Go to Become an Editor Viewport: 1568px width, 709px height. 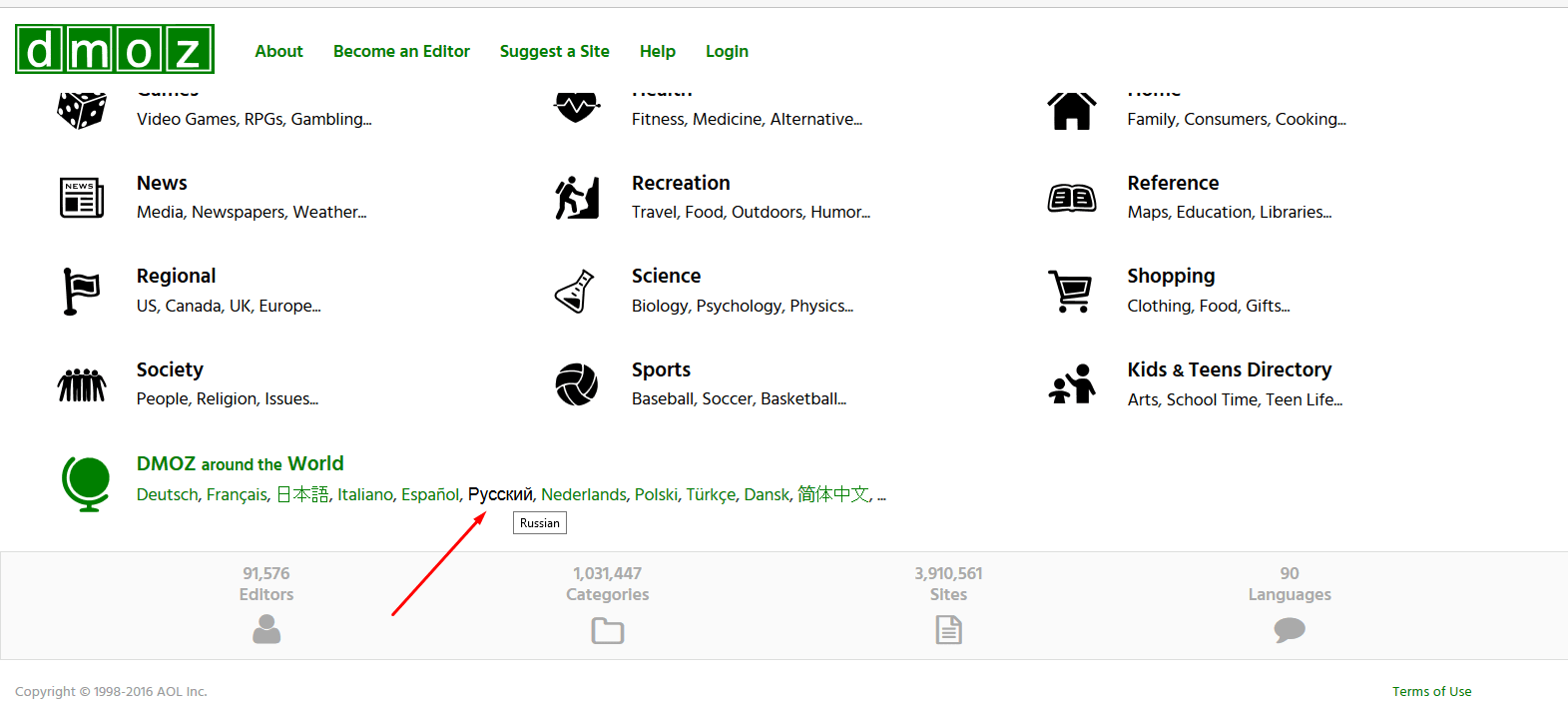click(x=401, y=51)
